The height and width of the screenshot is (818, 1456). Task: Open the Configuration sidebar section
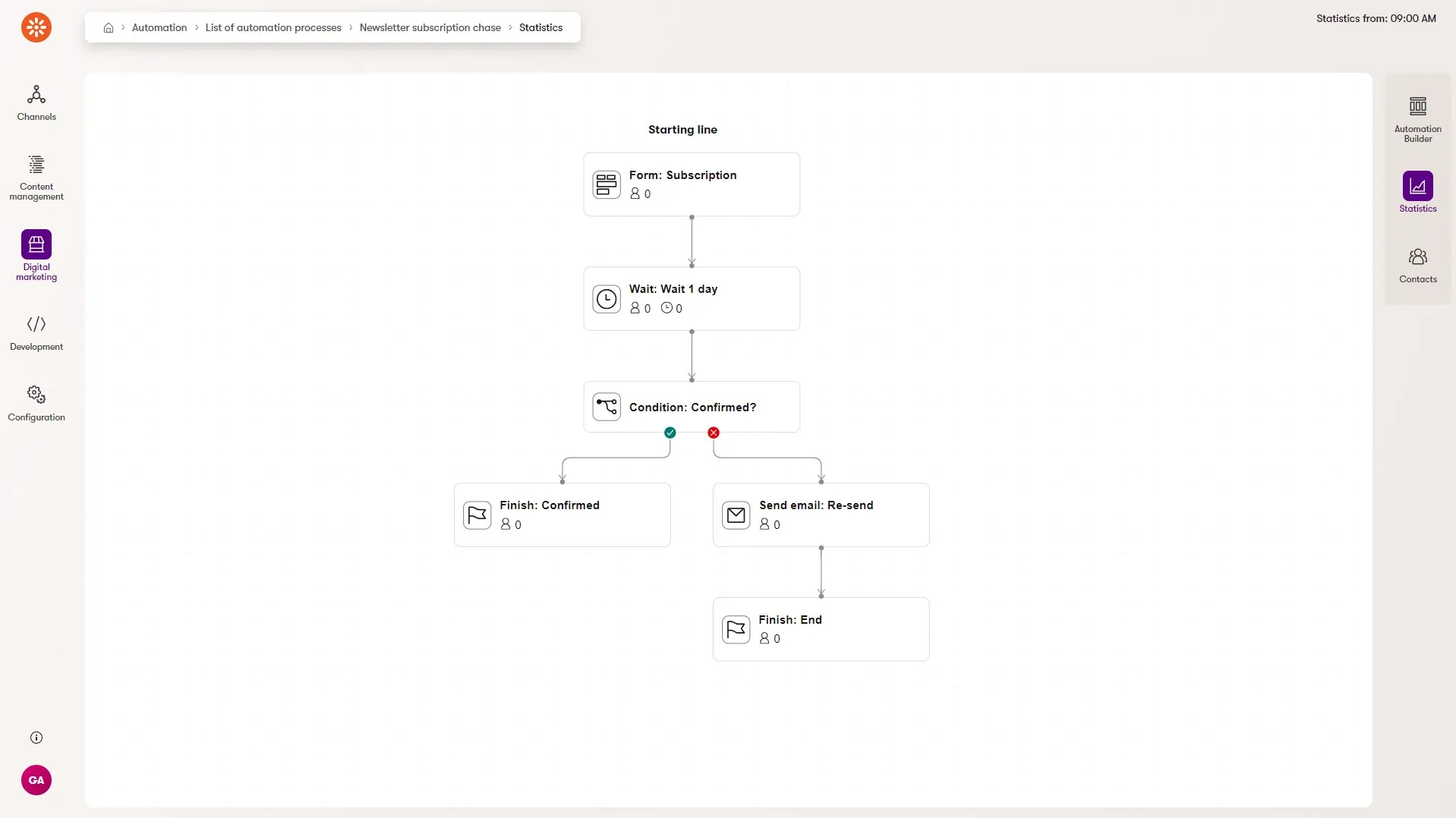36,404
